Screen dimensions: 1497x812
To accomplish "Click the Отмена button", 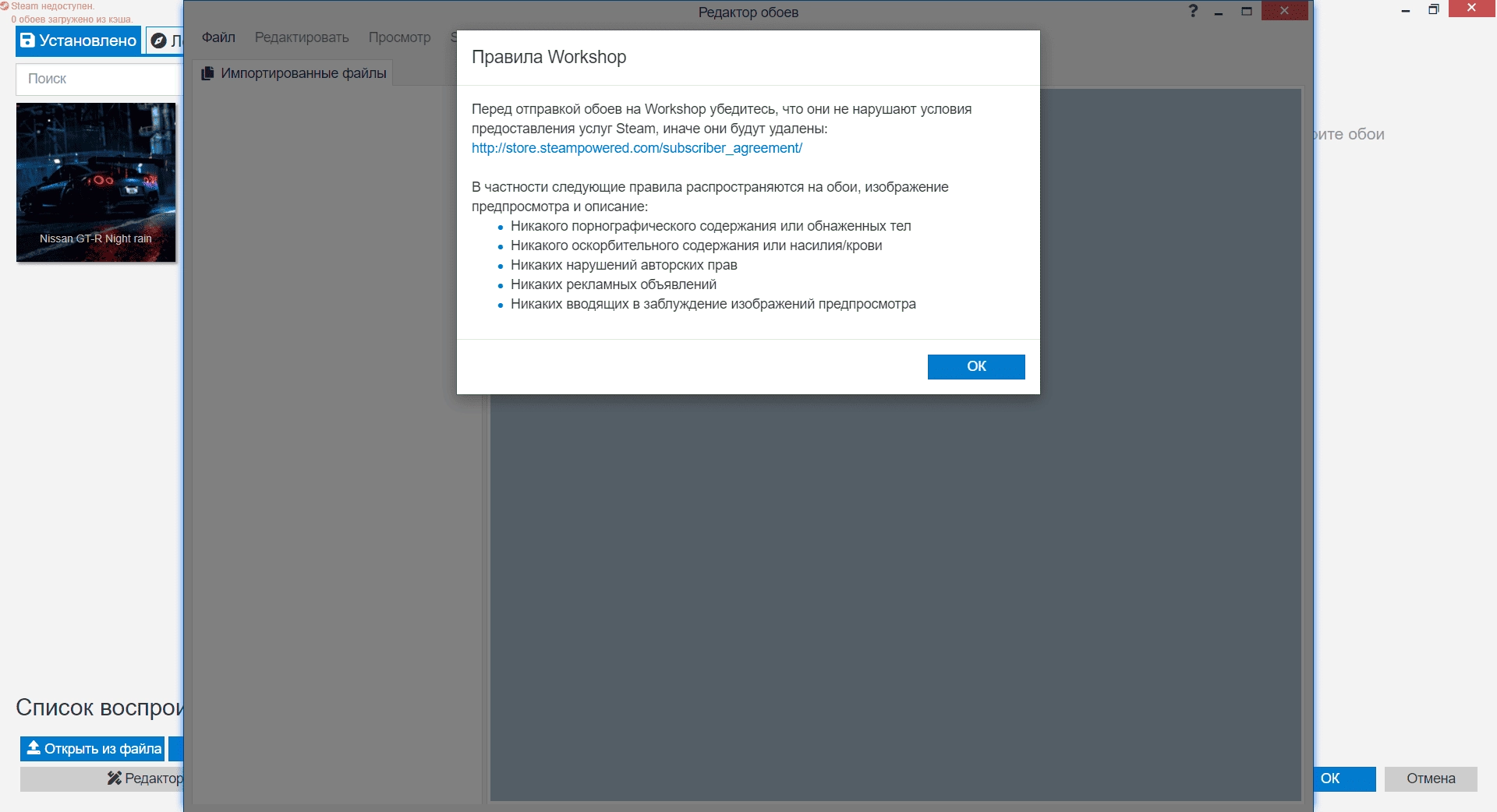I will (1431, 778).
